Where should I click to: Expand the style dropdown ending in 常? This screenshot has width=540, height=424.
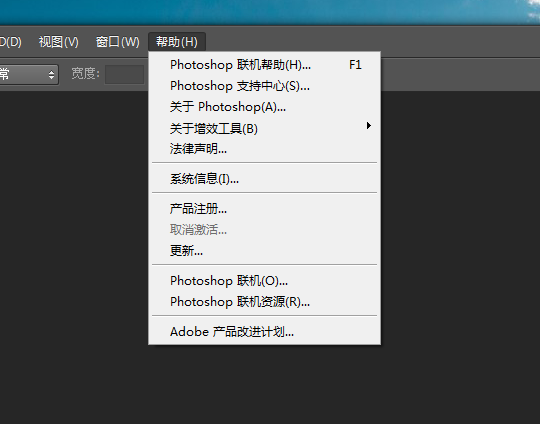pos(28,74)
